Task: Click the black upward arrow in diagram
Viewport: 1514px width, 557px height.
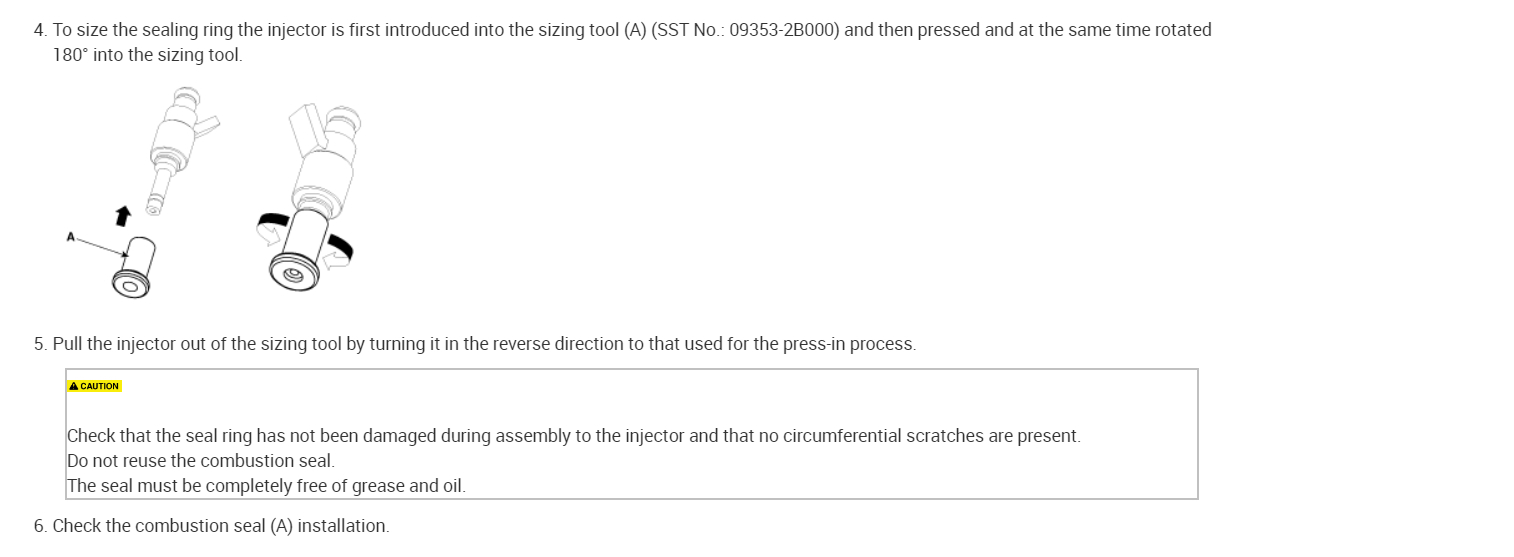Action: click(123, 215)
